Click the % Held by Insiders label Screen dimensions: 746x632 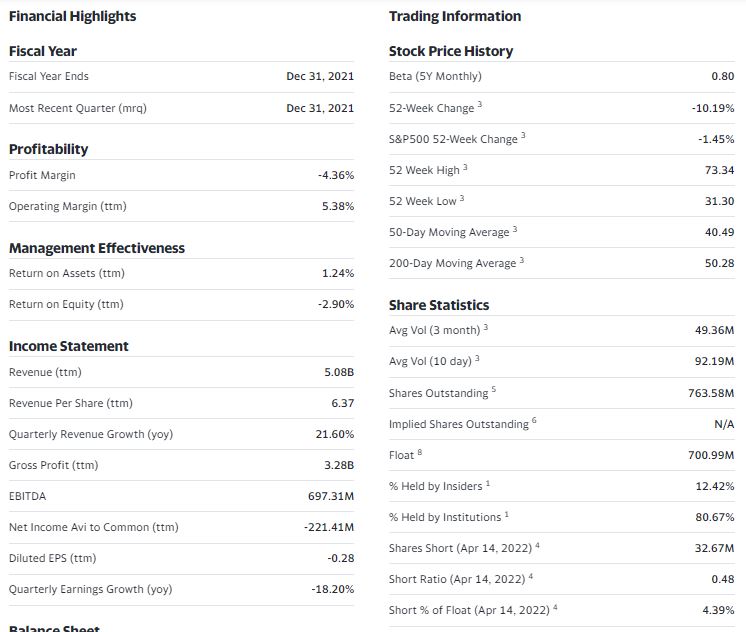click(436, 486)
